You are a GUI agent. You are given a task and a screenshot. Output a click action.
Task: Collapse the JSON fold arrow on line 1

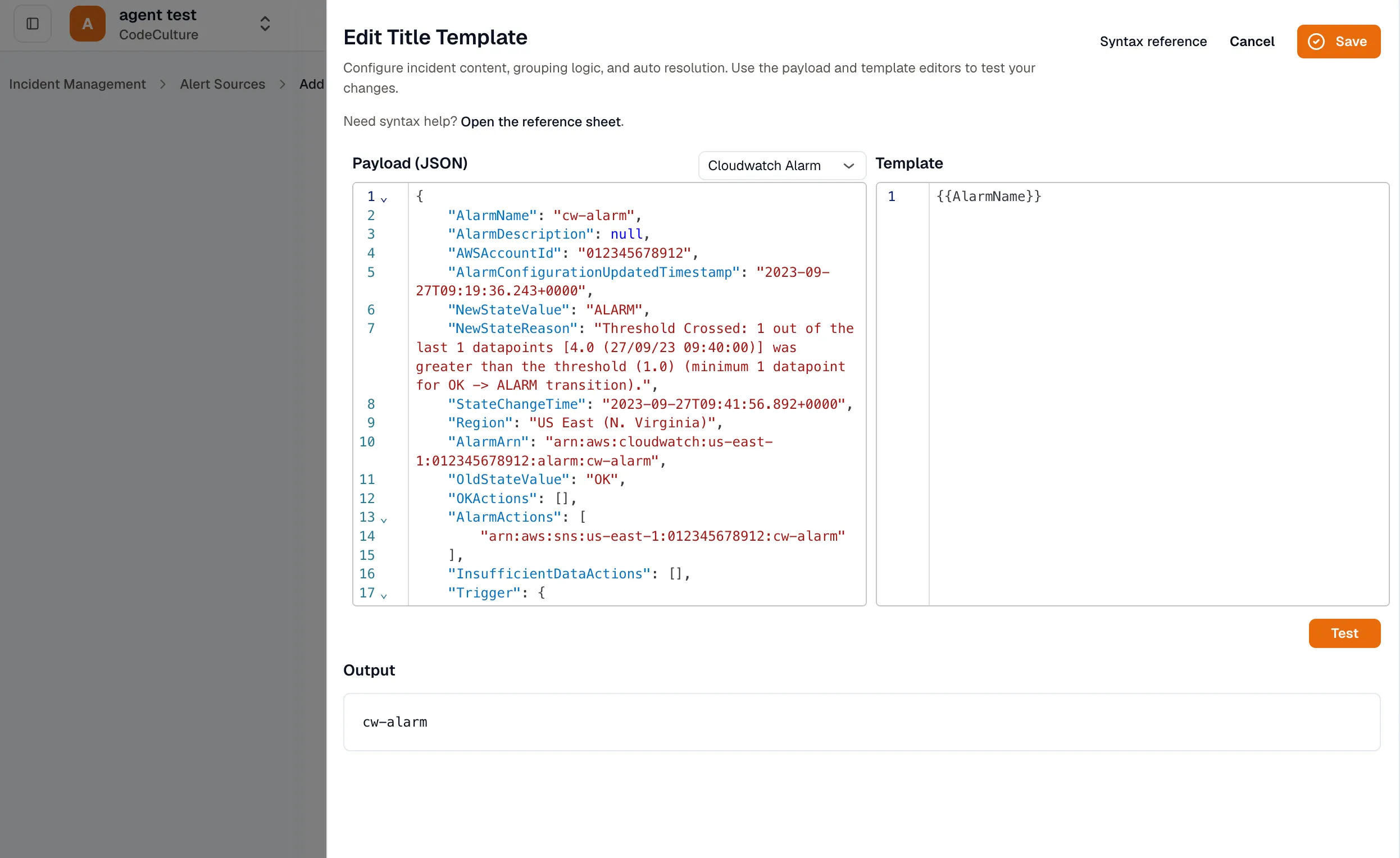(384, 199)
